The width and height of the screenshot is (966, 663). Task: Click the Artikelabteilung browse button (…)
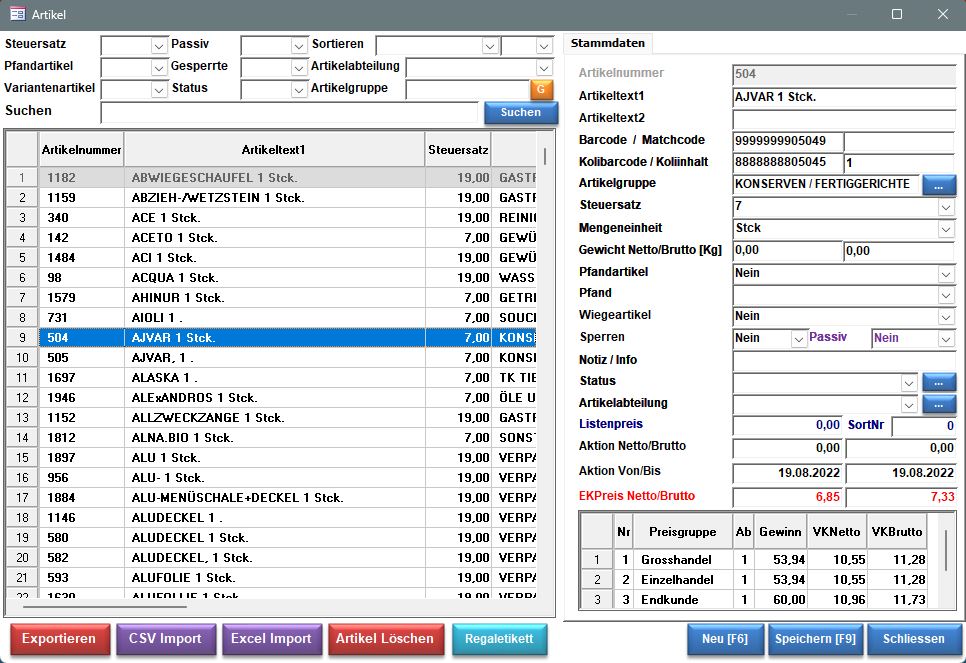coord(938,404)
